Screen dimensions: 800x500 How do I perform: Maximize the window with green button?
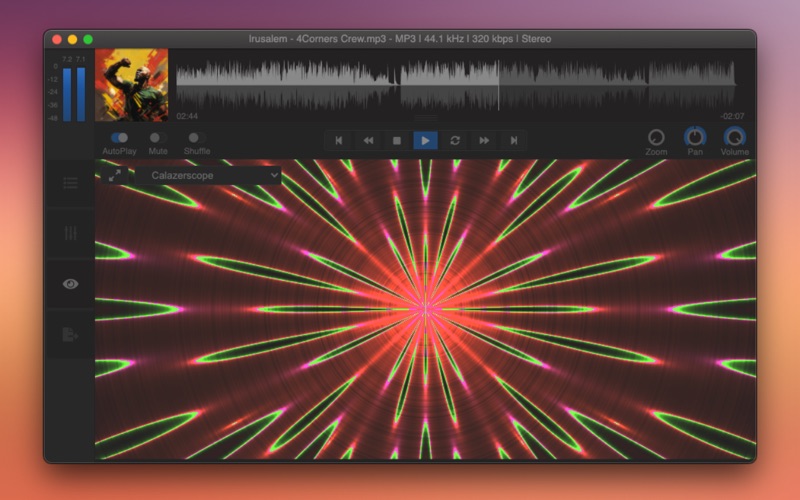(x=88, y=39)
